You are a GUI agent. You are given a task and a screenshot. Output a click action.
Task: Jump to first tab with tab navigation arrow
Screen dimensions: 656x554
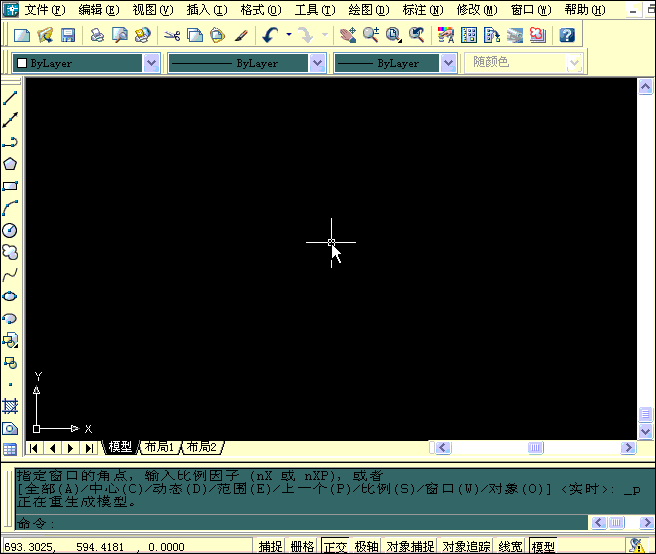click(34, 448)
